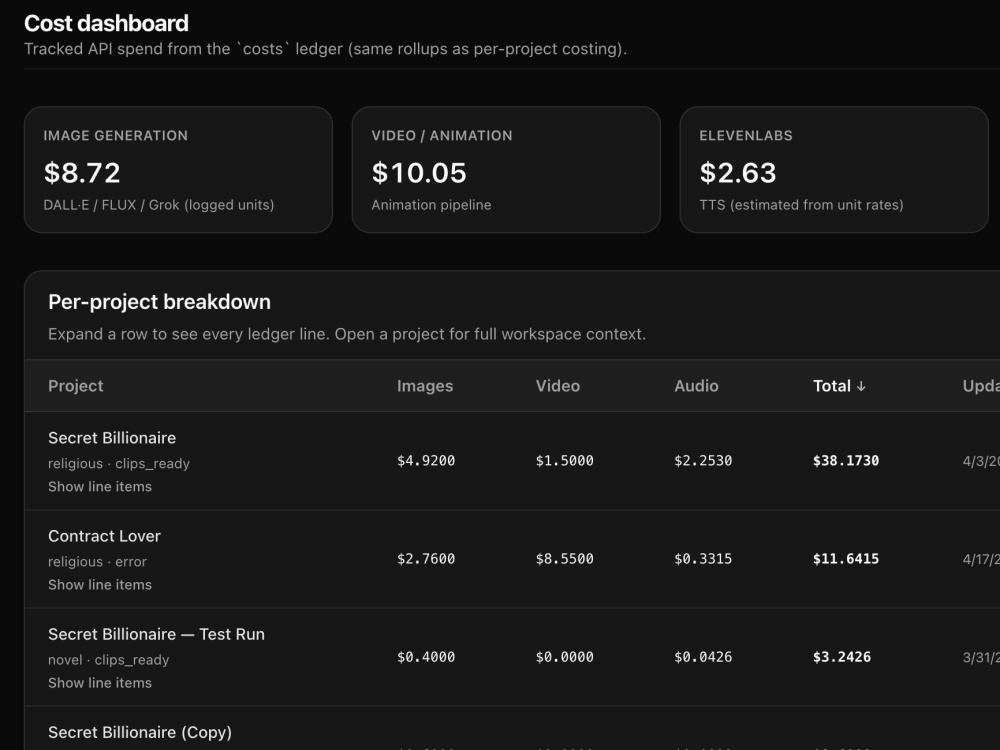
Task: Open Secret Billionaire (Copy) project
Action: [140, 732]
